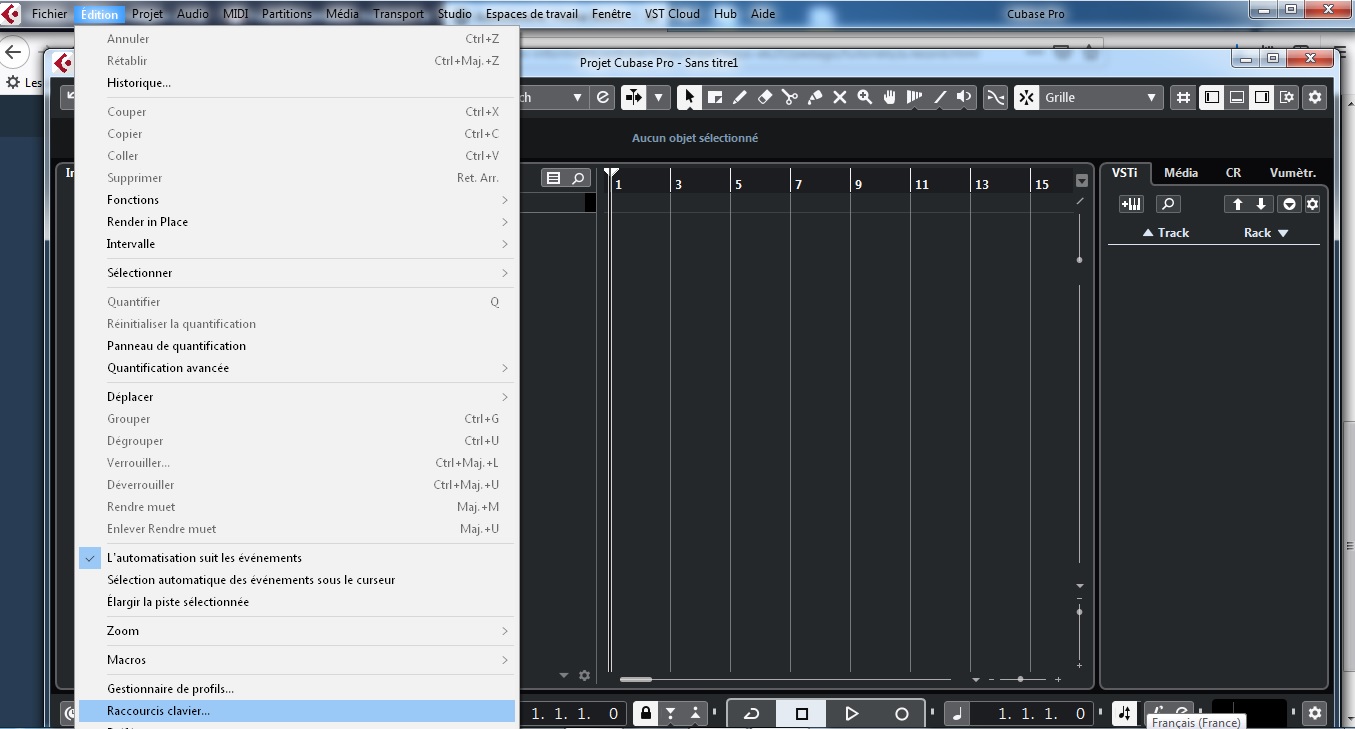
Task: Toggle the Cycle loop button
Action: click(x=752, y=713)
